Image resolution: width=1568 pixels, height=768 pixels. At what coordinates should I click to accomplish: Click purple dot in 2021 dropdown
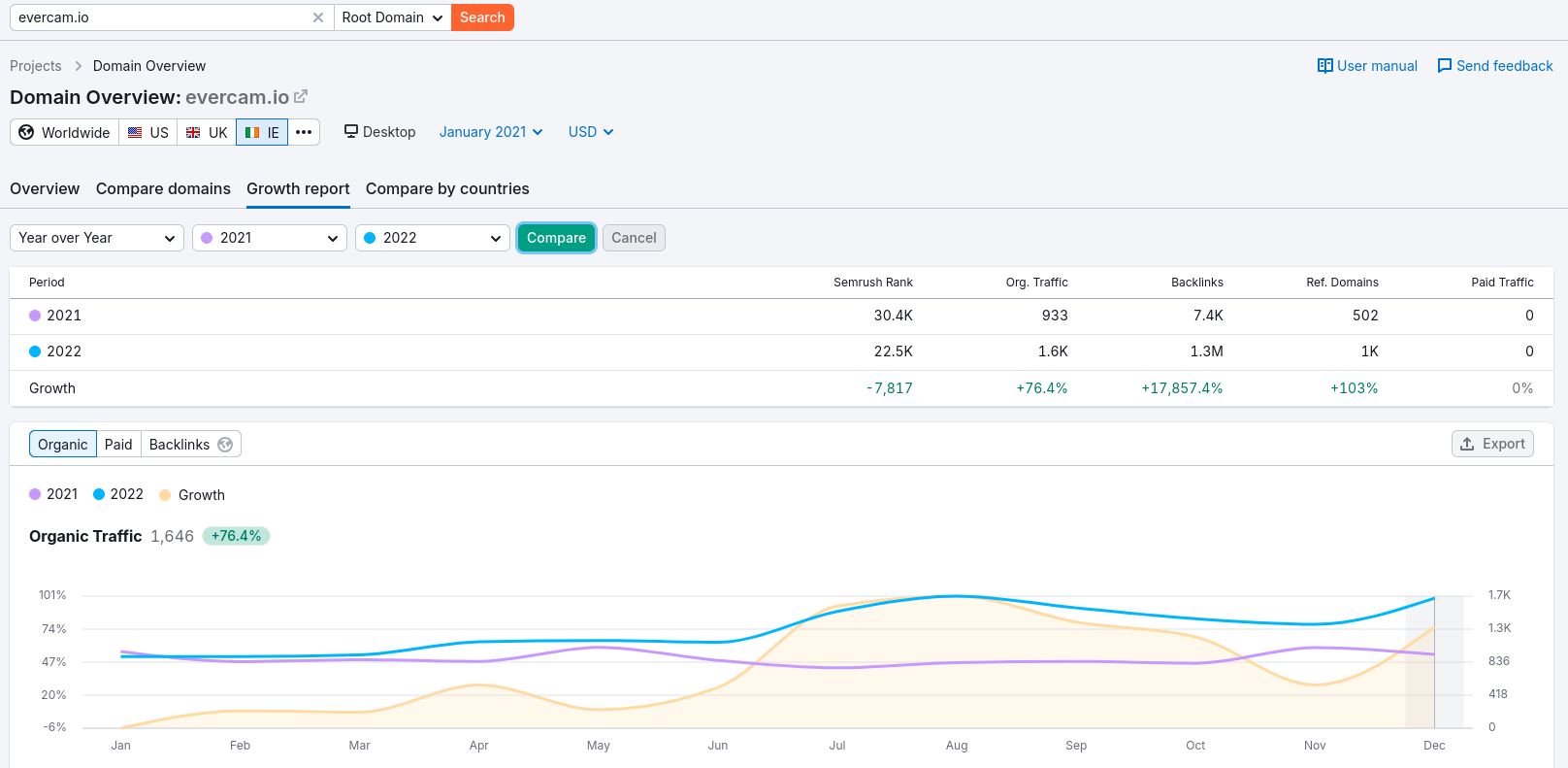(207, 238)
